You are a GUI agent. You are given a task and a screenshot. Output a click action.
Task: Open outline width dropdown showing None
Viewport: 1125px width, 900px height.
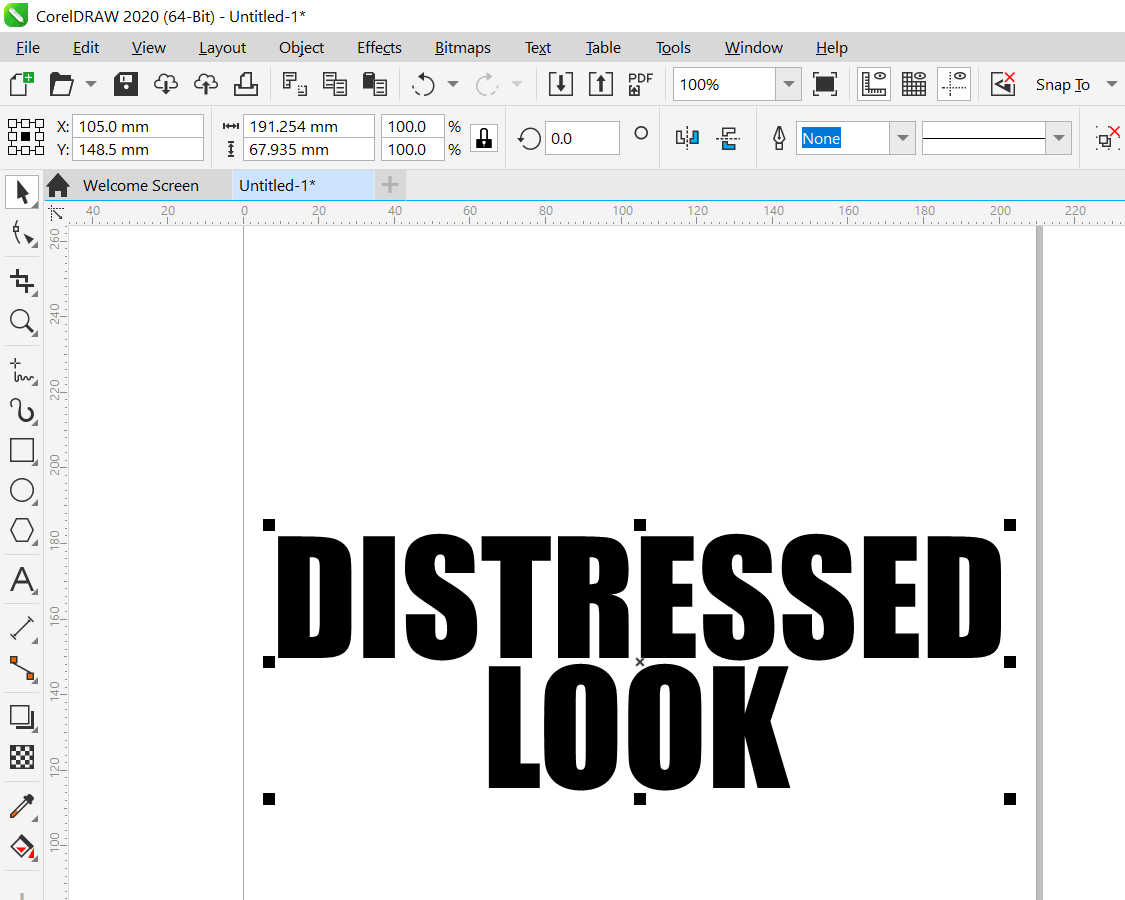(x=903, y=138)
